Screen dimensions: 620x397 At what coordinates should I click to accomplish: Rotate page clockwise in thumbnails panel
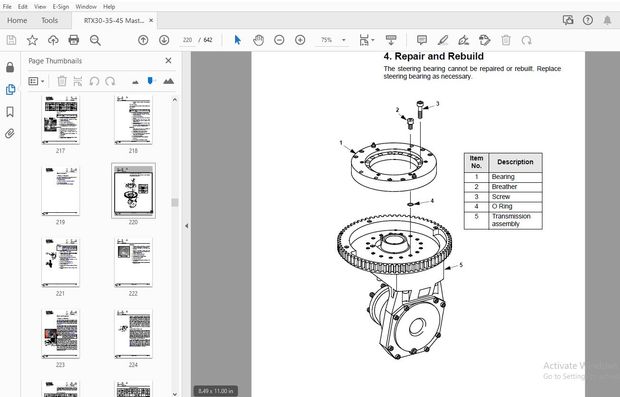tap(110, 81)
